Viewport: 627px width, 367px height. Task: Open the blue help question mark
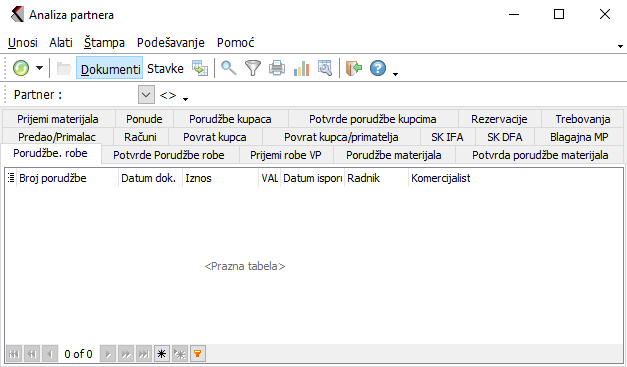[378, 68]
